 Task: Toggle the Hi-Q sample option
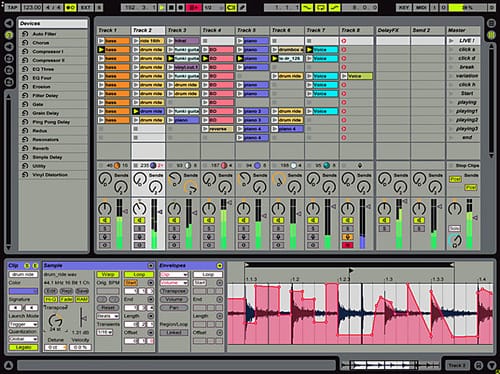point(51,299)
